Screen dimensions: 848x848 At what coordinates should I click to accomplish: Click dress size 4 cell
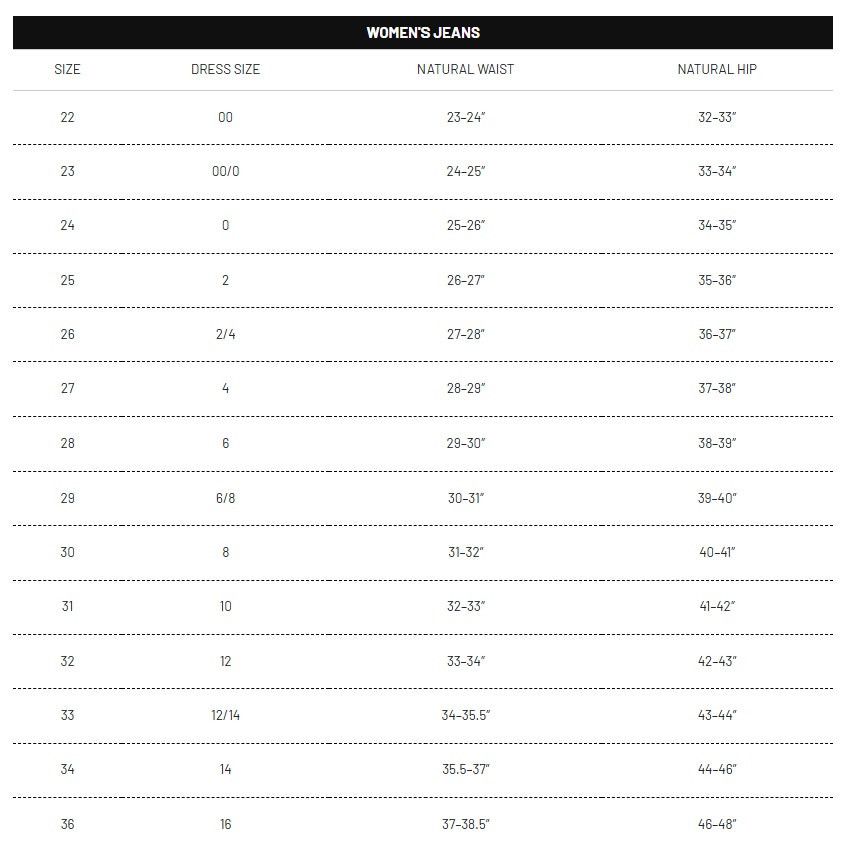coord(226,388)
